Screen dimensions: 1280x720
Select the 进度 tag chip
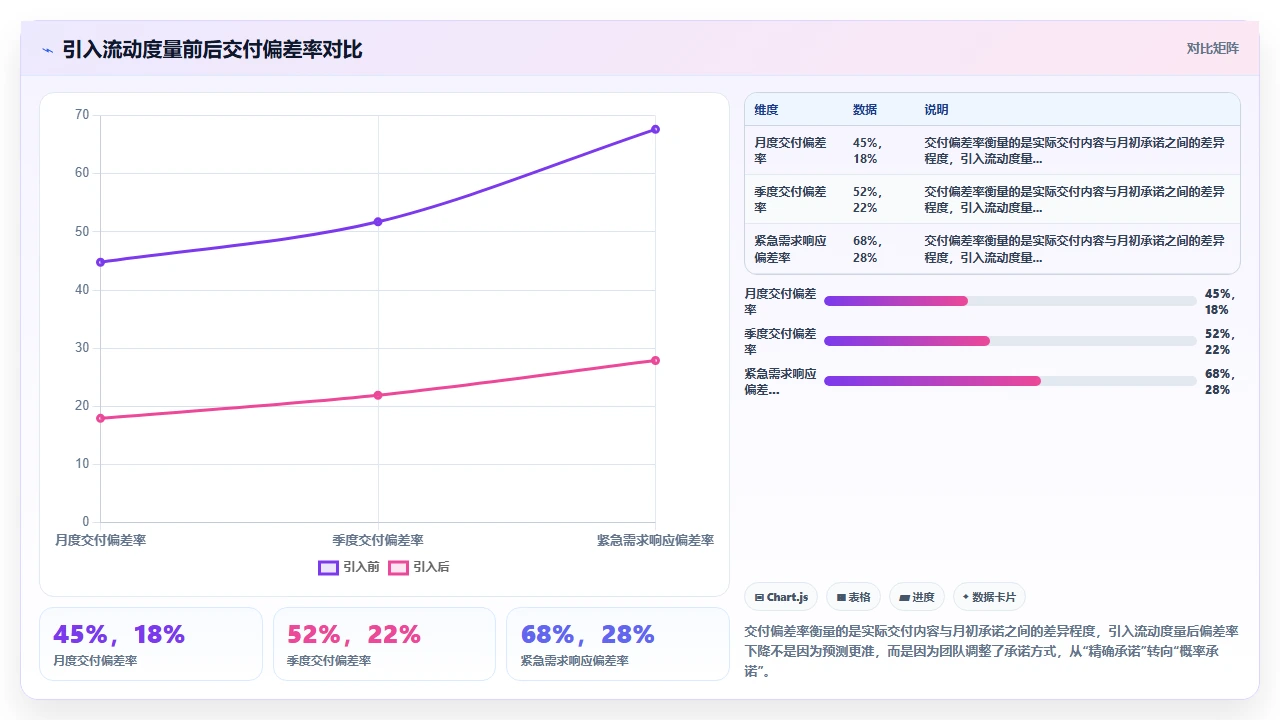pyautogui.click(x=917, y=597)
